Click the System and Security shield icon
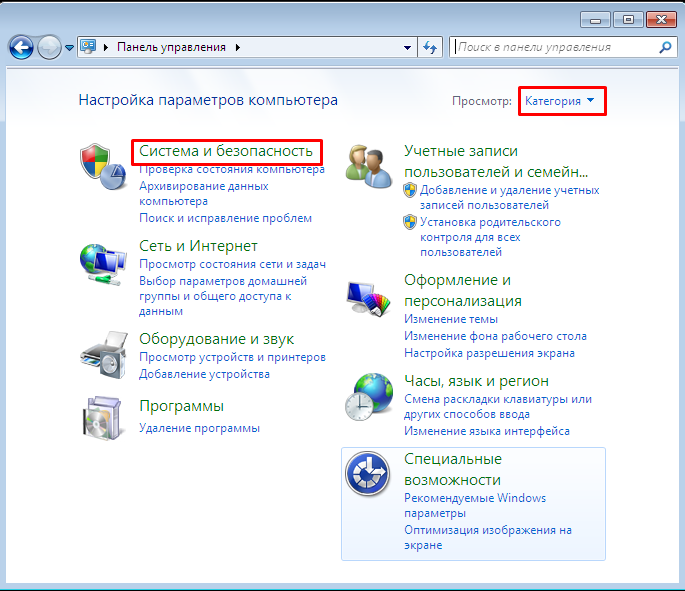The image size is (685, 591). (x=103, y=166)
